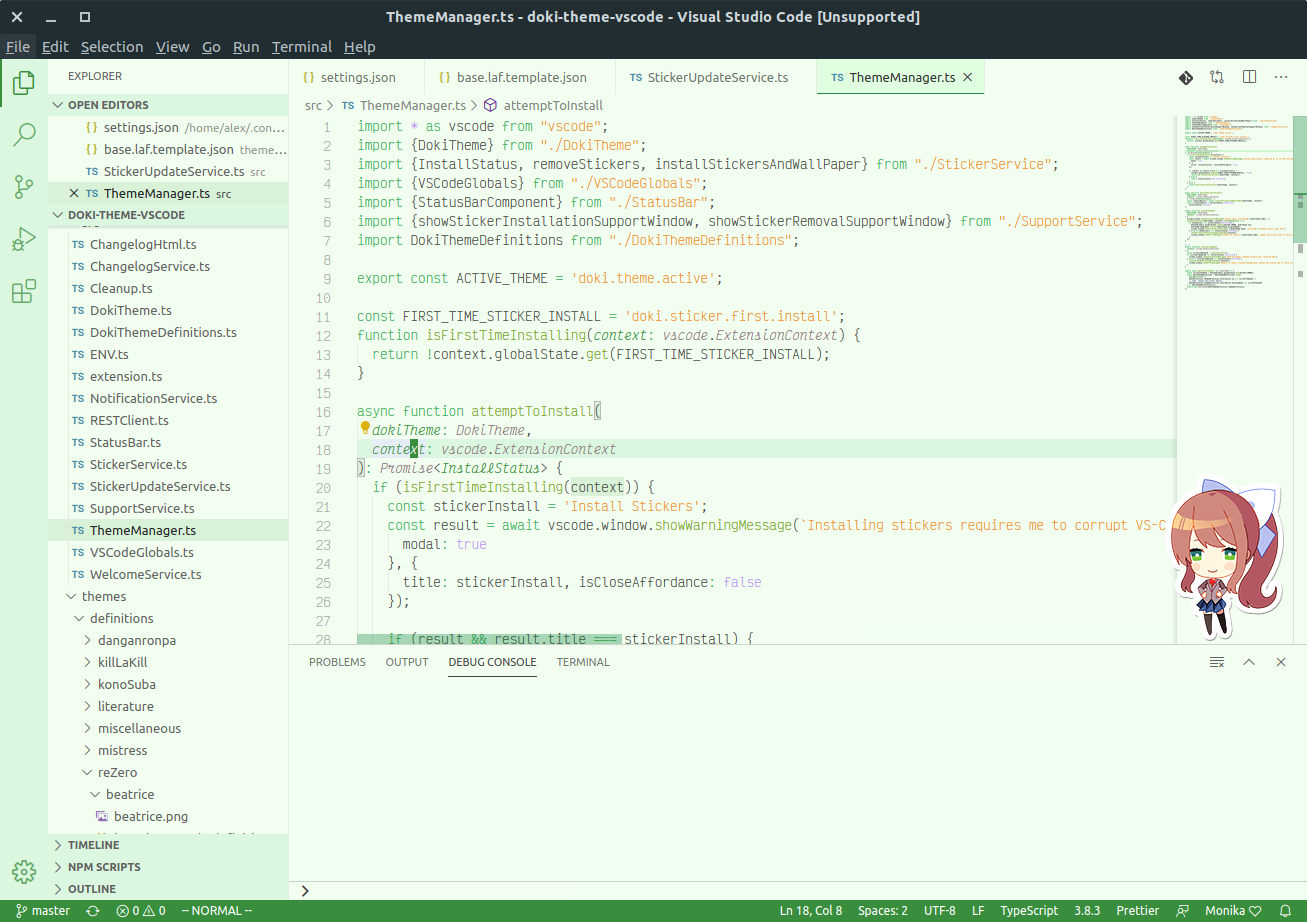This screenshot has height=922, width=1307.
Task: Change language mode via TypeScript status item
Action: (x=1029, y=911)
